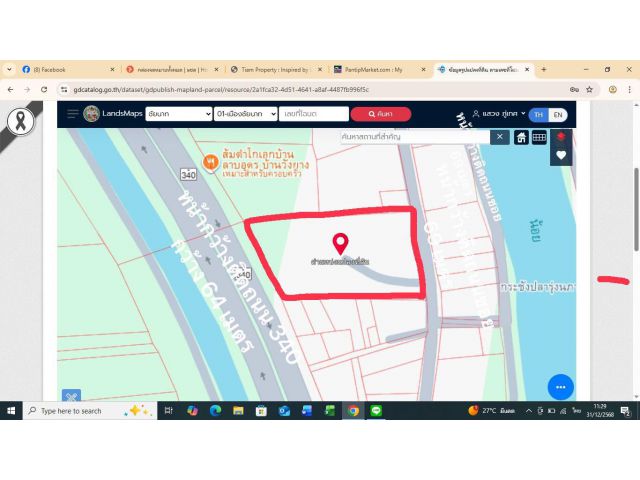Click the home icon beside search box
The image size is (640, 480).
521,137
